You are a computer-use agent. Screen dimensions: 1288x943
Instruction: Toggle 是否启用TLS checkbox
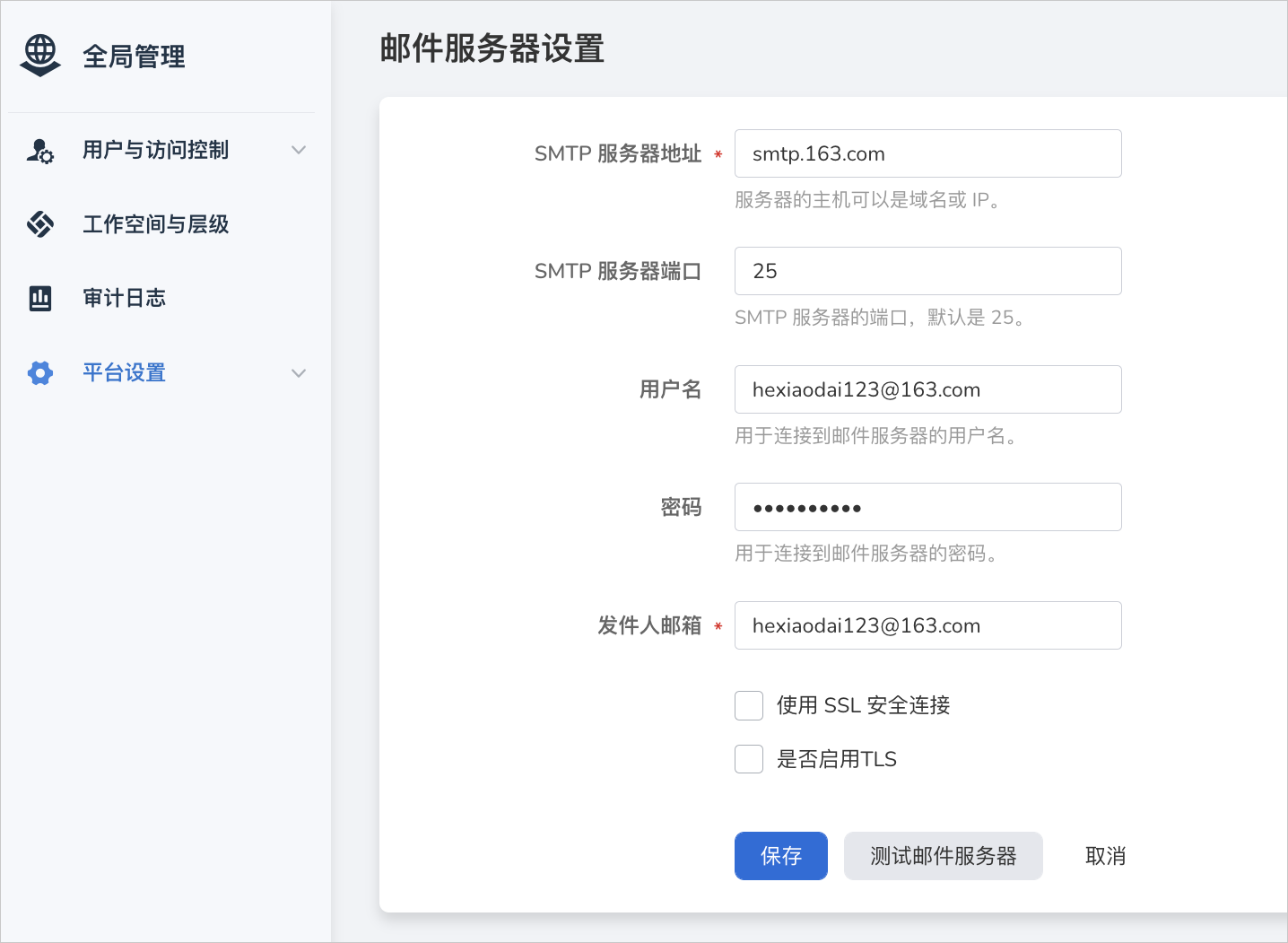[x=749, y=759]
